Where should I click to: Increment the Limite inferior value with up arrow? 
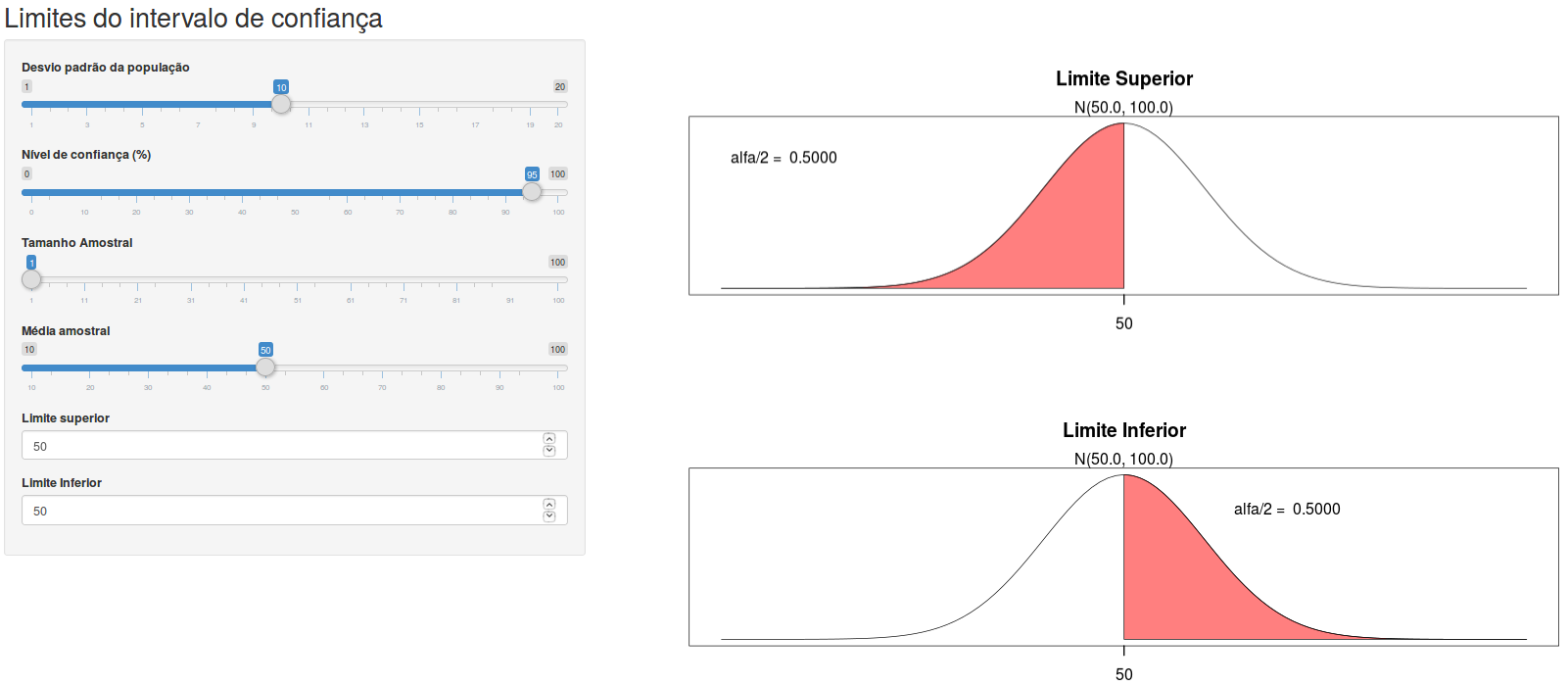[549, 505]
